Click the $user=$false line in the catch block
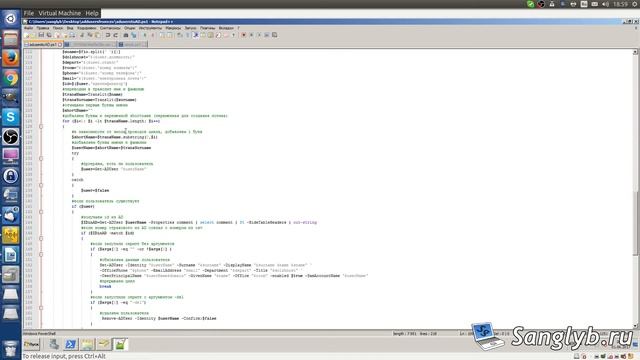The height and width of the screenshot is (360, 640). (95, 190)
